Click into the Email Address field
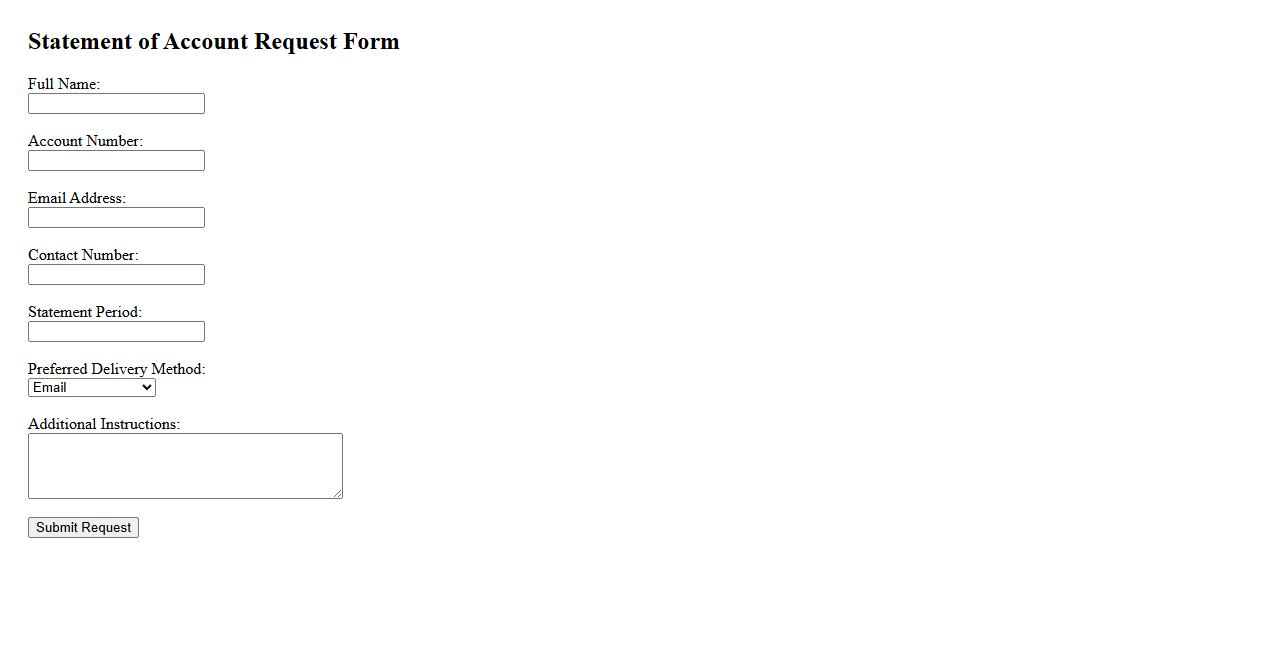The width and height of the screenshot is (1278, 650). click(116, 218)
